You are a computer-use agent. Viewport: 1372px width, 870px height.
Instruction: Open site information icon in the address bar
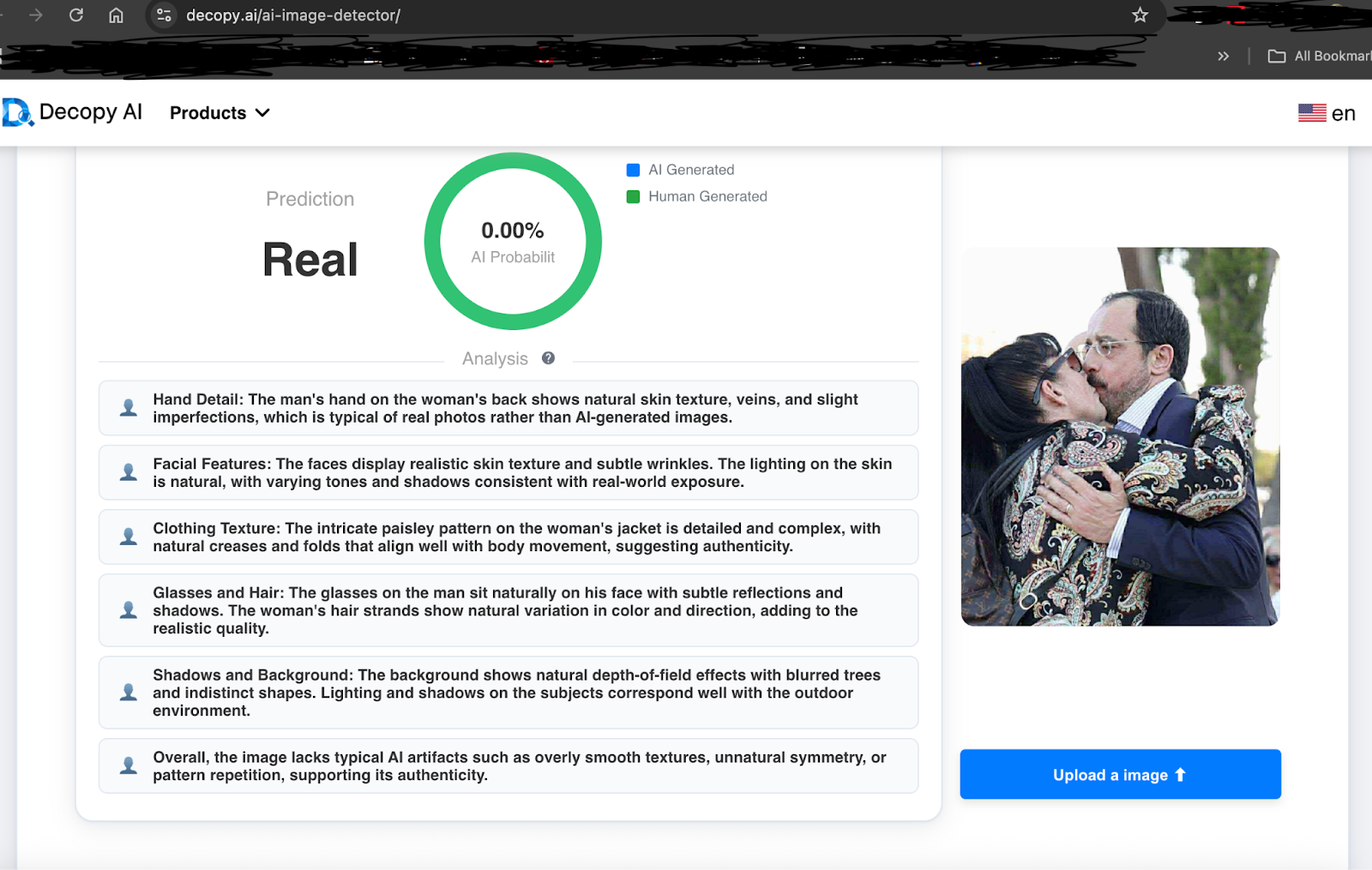pyautogui.click(x=164, y=15)
